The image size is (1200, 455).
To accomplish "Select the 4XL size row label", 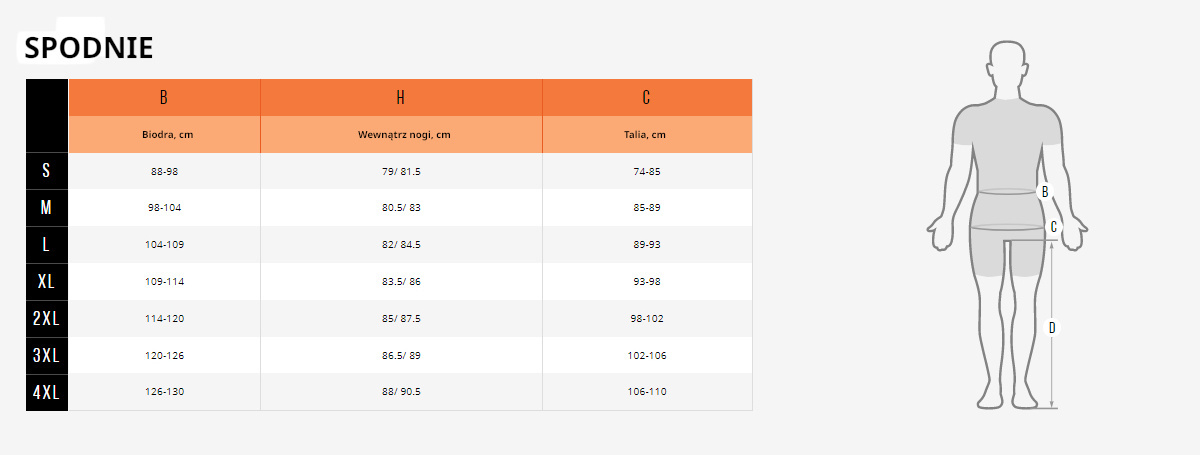I will [46, 392].
